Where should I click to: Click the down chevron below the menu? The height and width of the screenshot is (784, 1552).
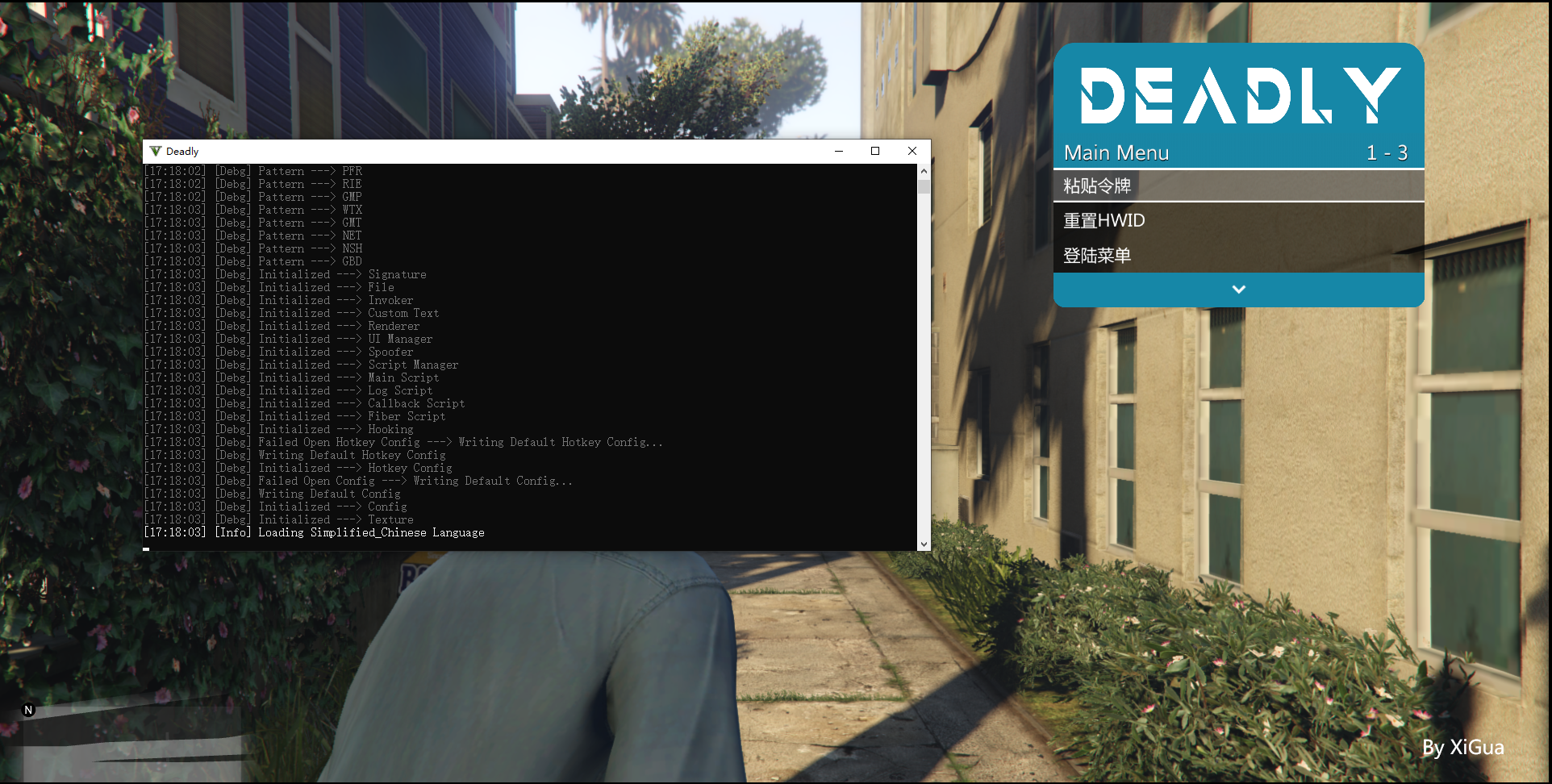point(1238,290)
